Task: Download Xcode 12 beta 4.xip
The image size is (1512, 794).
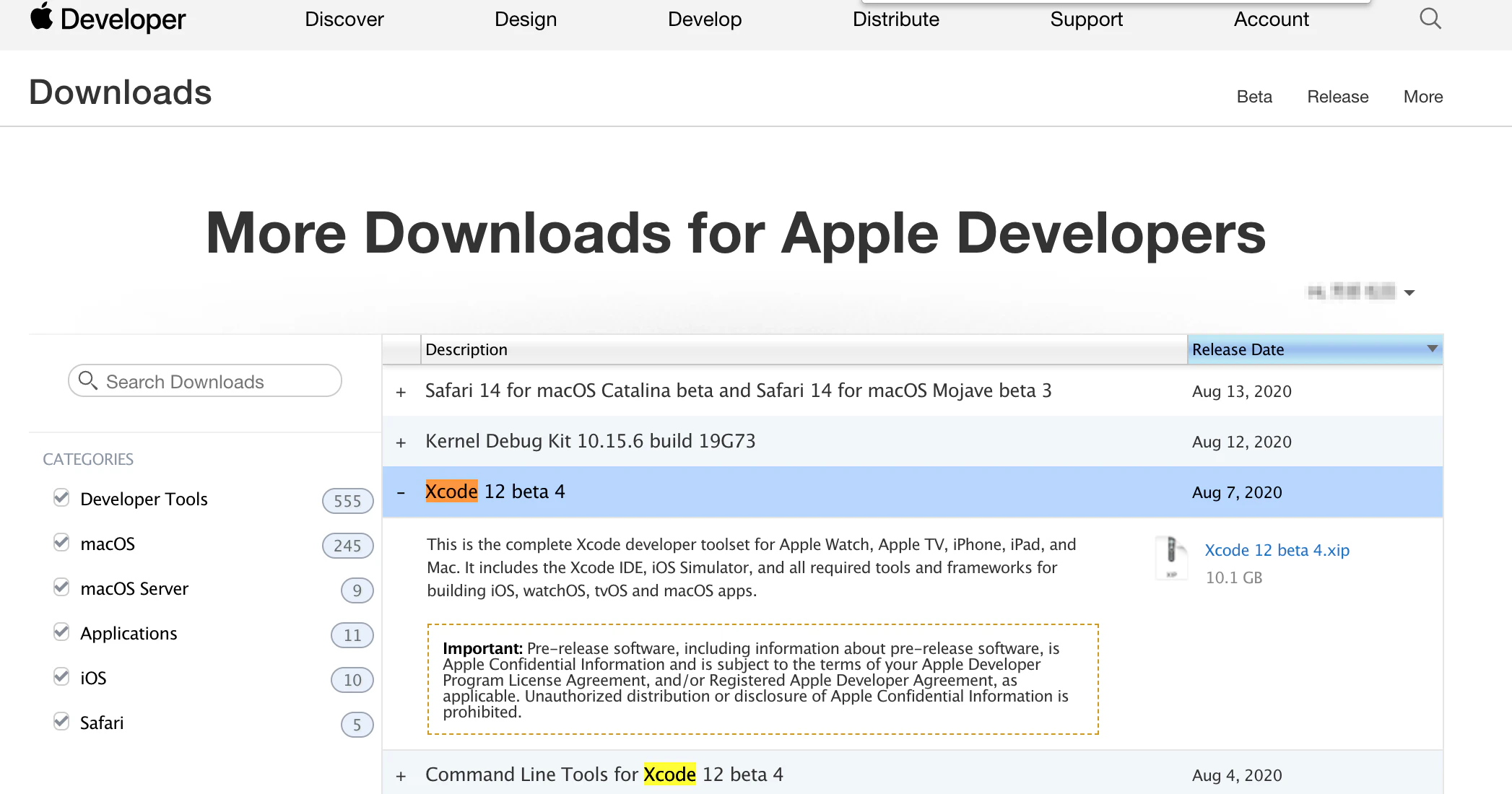Action: click(1277, 550)
